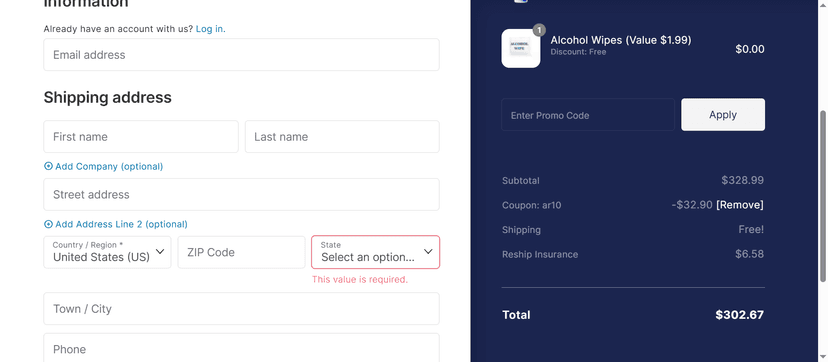
Task: Click the Enter Promo Code box
Action: tap(588, 115)
